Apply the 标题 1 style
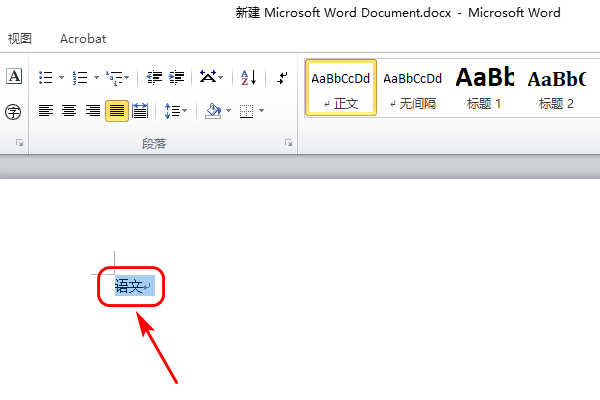The image size is (600, 400). (x=484, y=88)
